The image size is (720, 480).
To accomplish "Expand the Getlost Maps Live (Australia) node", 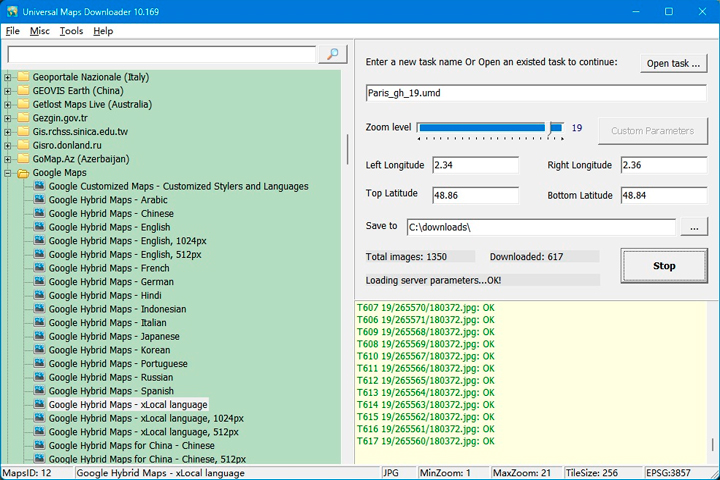I will [7, 105].
